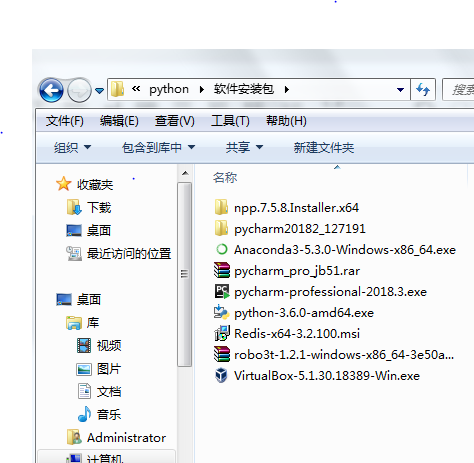Select the pycharm20182_127191 folder name
This screenshot has height=463, width=474.
(300, 229)
